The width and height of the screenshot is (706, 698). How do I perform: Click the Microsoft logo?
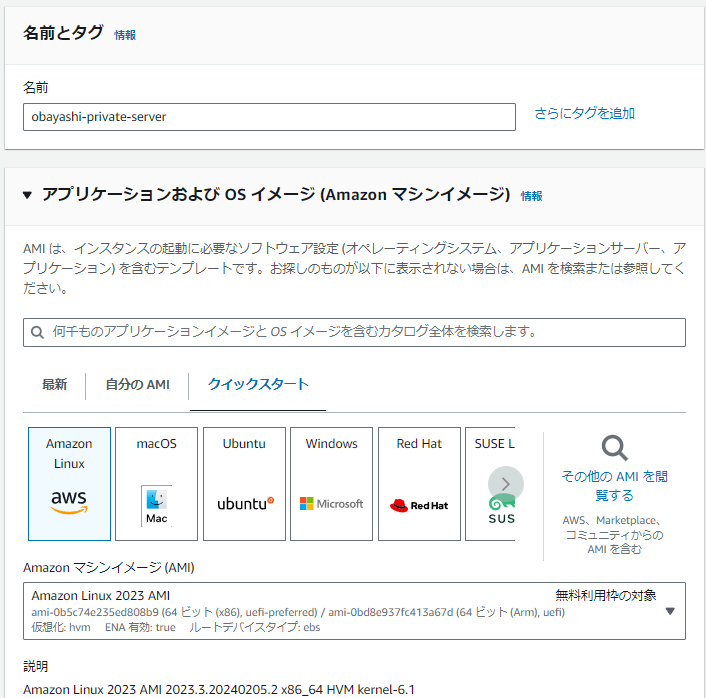point(331,503)
